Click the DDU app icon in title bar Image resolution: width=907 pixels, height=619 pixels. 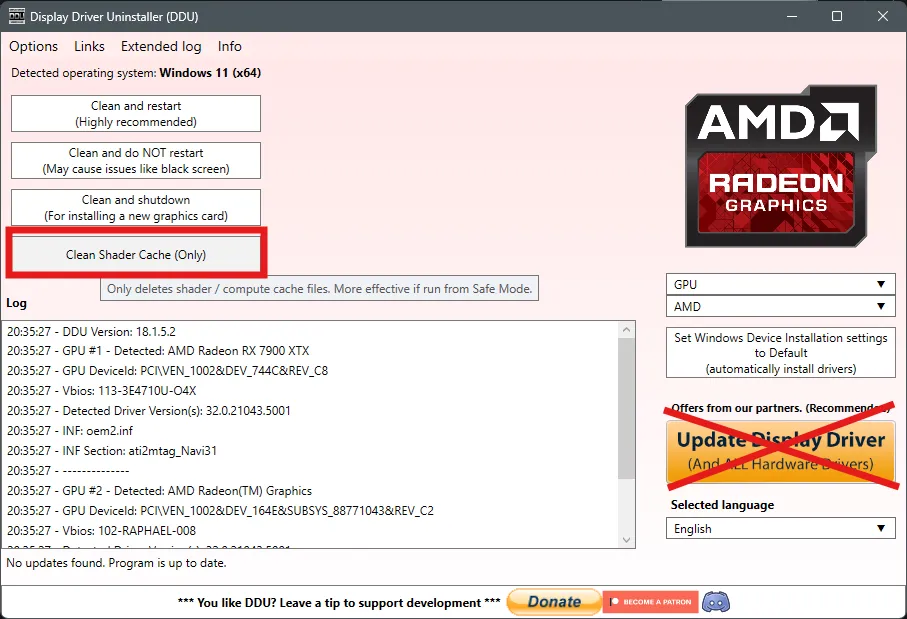click(16, 16)
